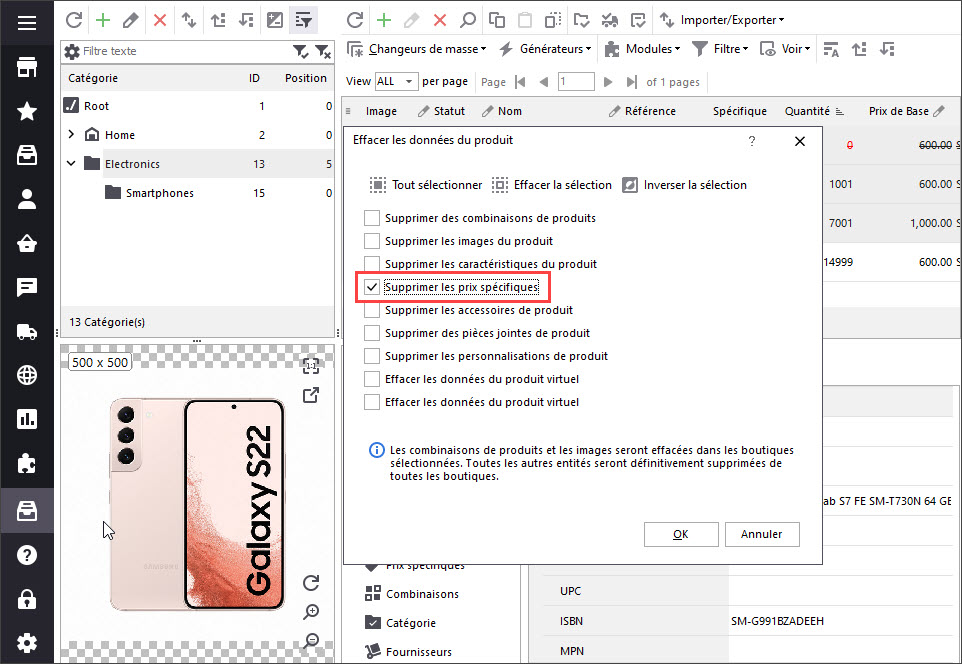Open the settings gear in the sidebar
962x664 pixels.
(26, 643)
